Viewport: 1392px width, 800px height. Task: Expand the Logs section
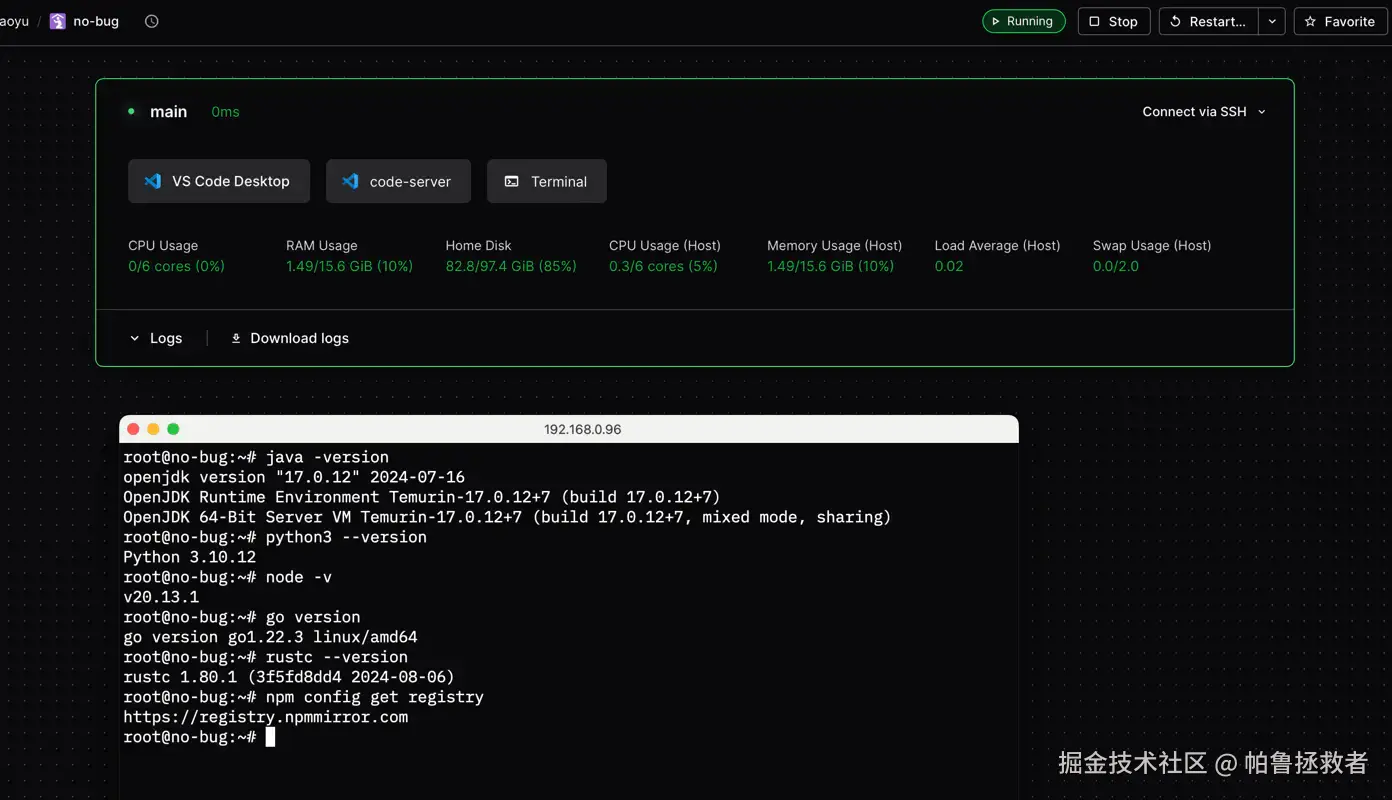coord(156,338)
